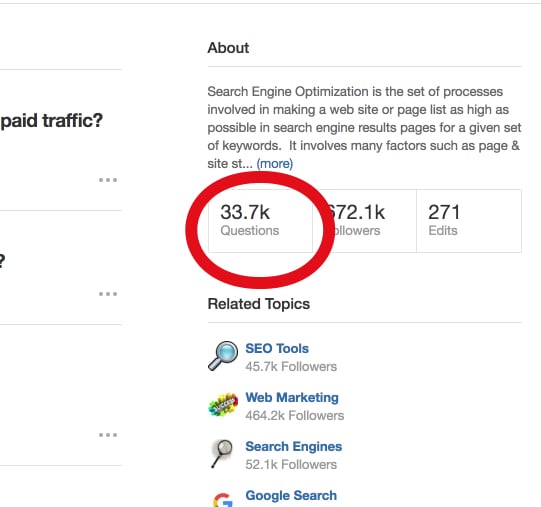Open the lowest three-dot options menu
The width and height of the screenshot is (541, 507).
[x=108, y=435]
